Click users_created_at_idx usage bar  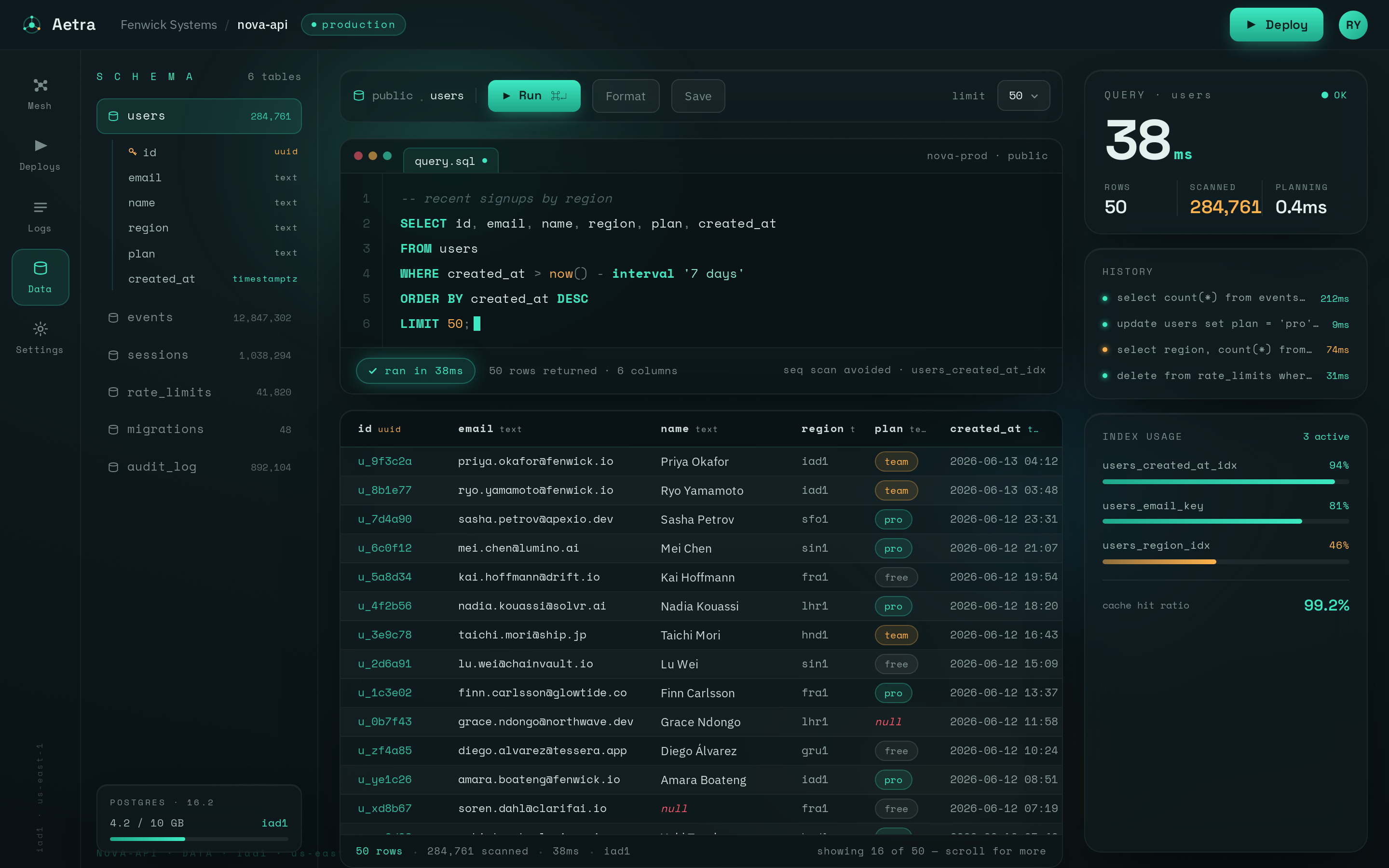tap(1226, 482)
